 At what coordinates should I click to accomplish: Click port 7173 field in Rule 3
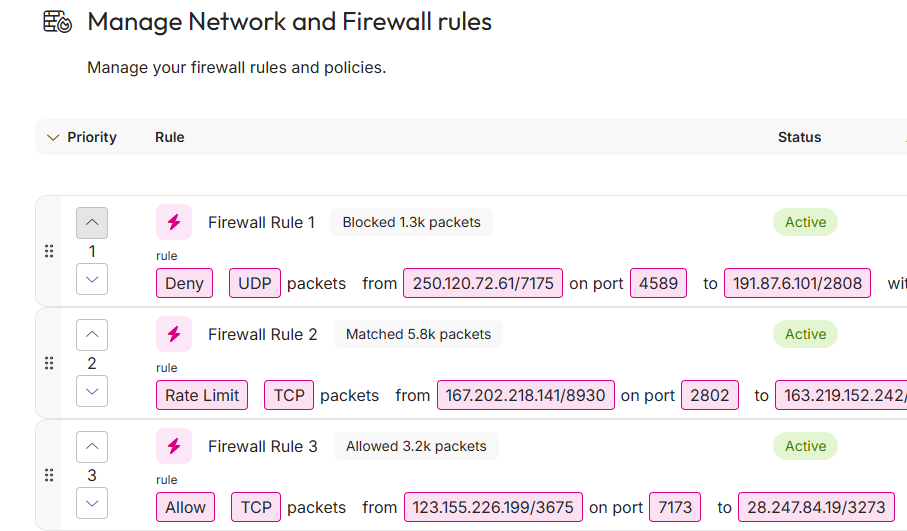click(675, 507)
